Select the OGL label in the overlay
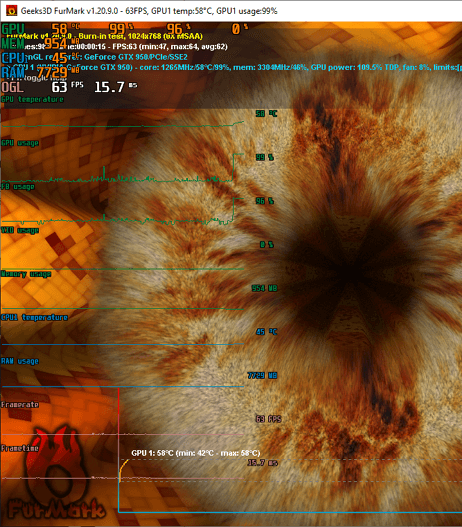Image resolution: width=462 pixels, height=527 pixels. click(x=12, y=87)
